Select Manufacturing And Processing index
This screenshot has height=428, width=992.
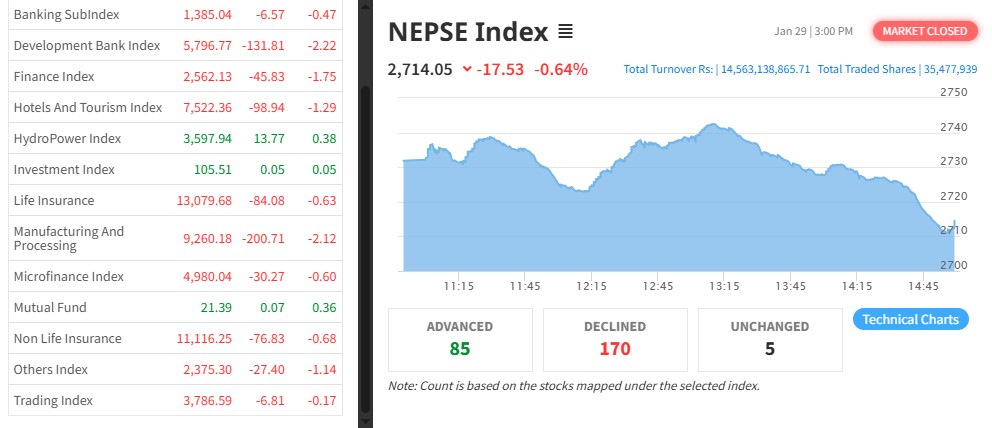tap(69, 238)
